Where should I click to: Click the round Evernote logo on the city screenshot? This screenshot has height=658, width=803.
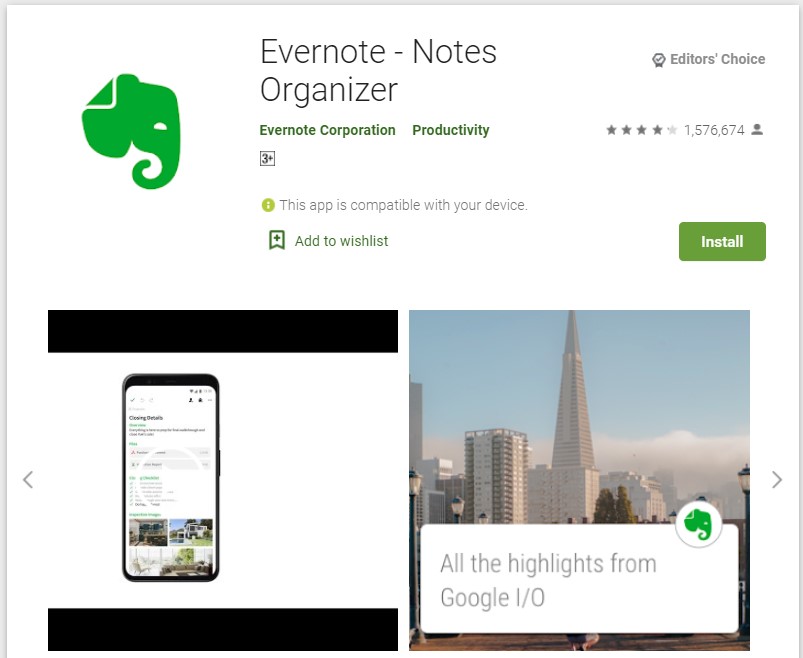pos(699,524)
